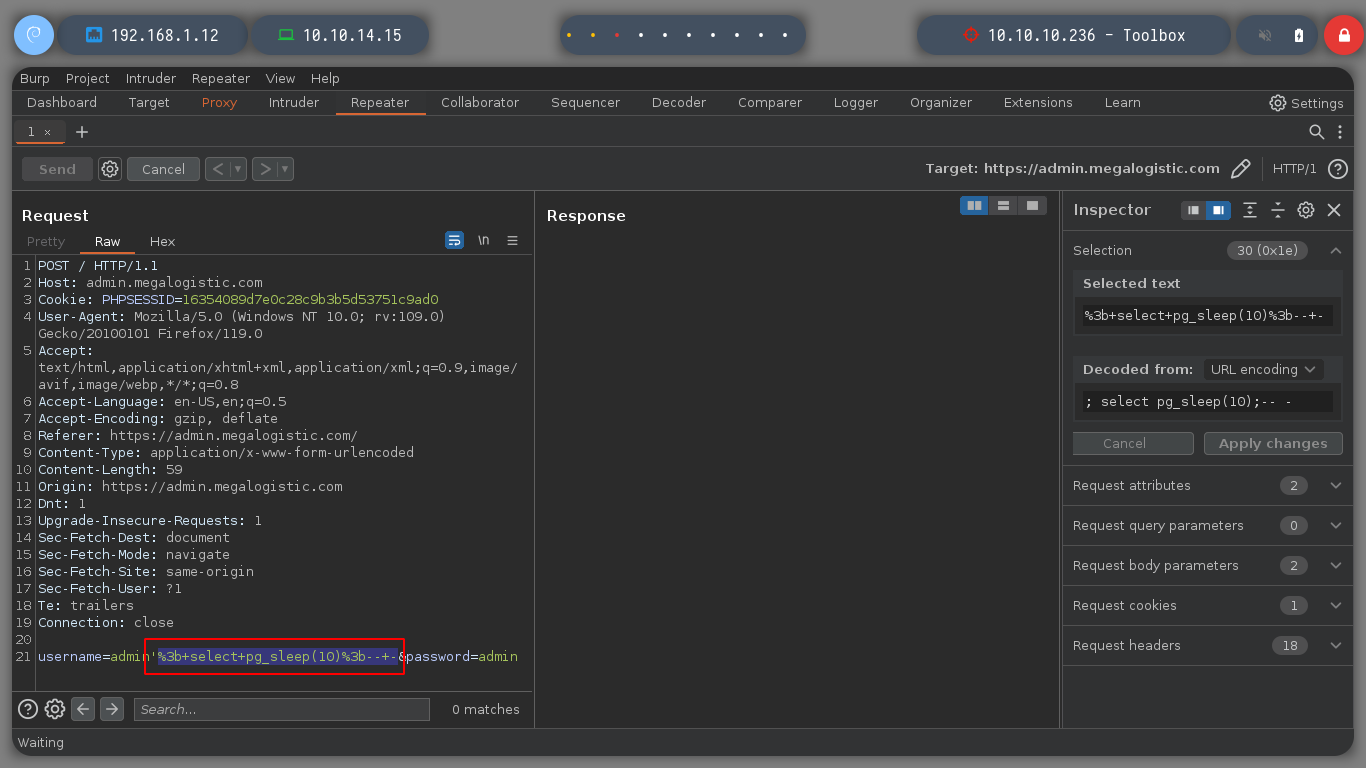
Task: Switch to the Collaborator tab
Action: click(x=480, y=103)
